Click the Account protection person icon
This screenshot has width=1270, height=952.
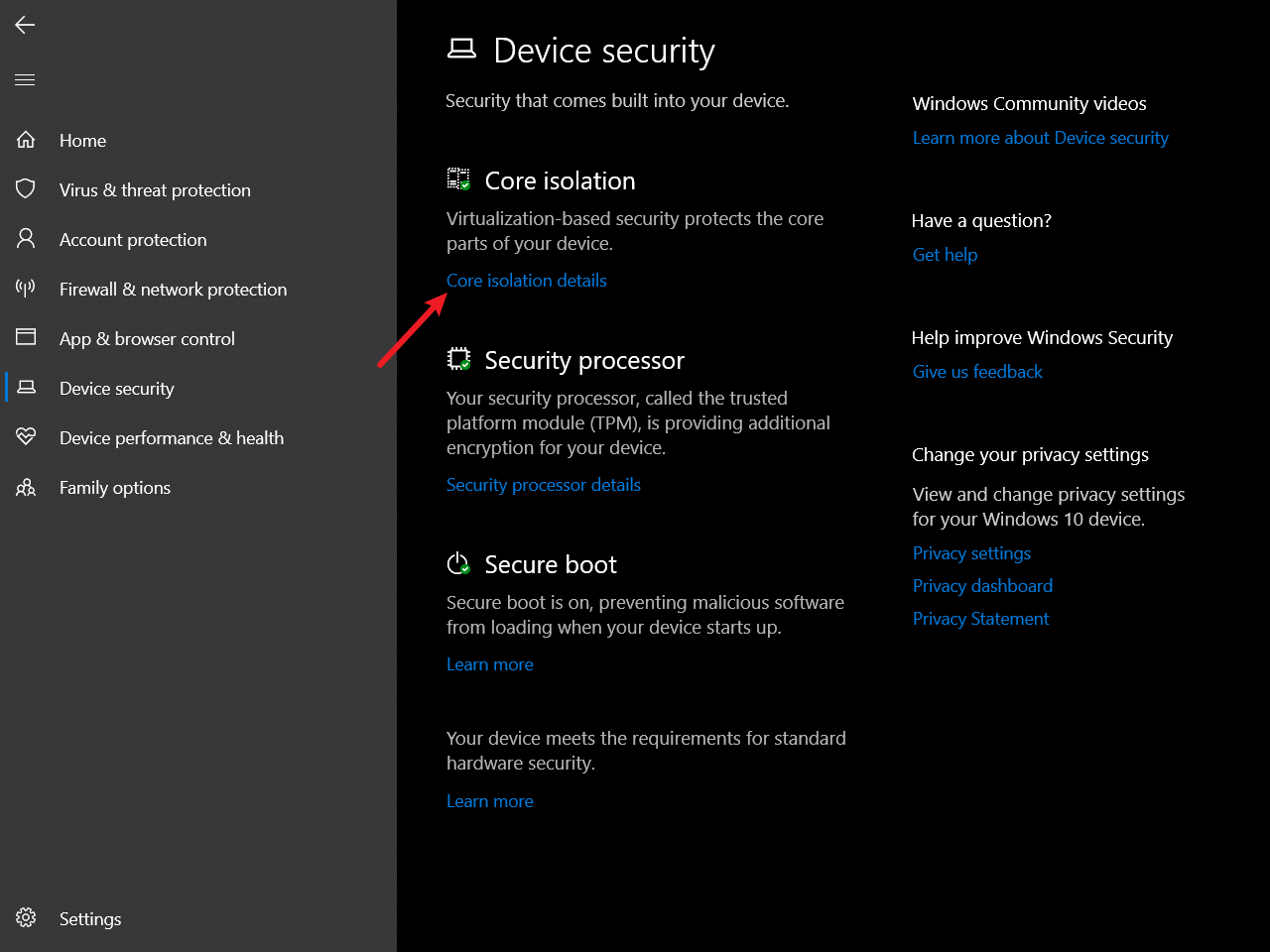point(26,239)
